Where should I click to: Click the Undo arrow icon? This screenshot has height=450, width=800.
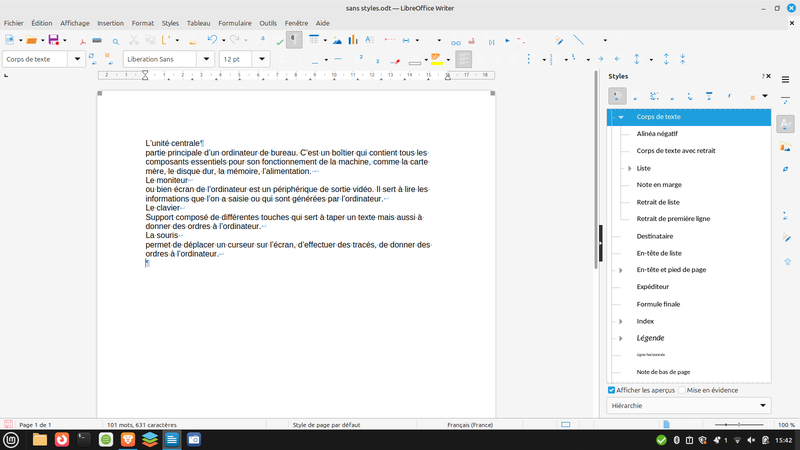point(211,40)
